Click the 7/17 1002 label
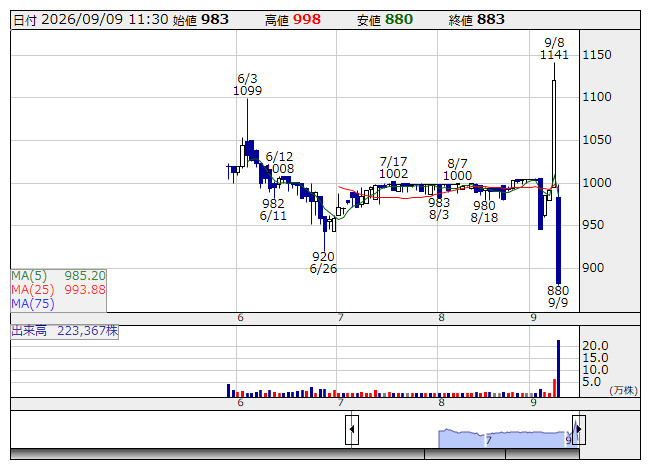This screenshot has height=470, width=653. (x=394, y=167)
